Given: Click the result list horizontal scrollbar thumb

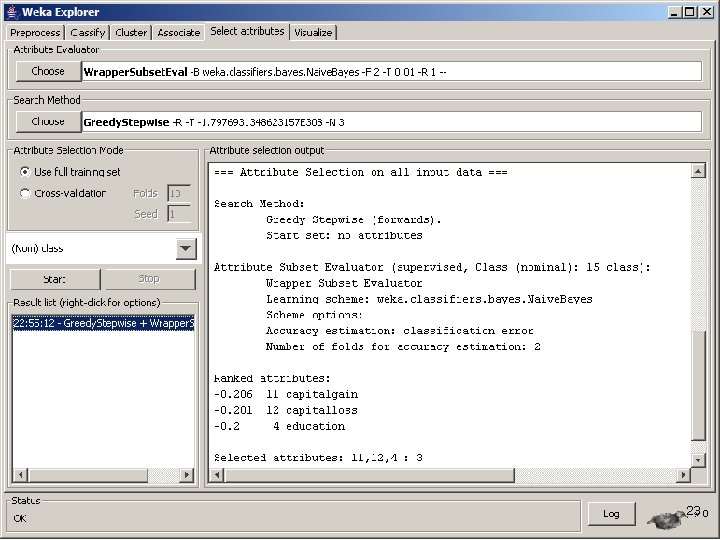Looking at the screenshot, I should (88, 475).
